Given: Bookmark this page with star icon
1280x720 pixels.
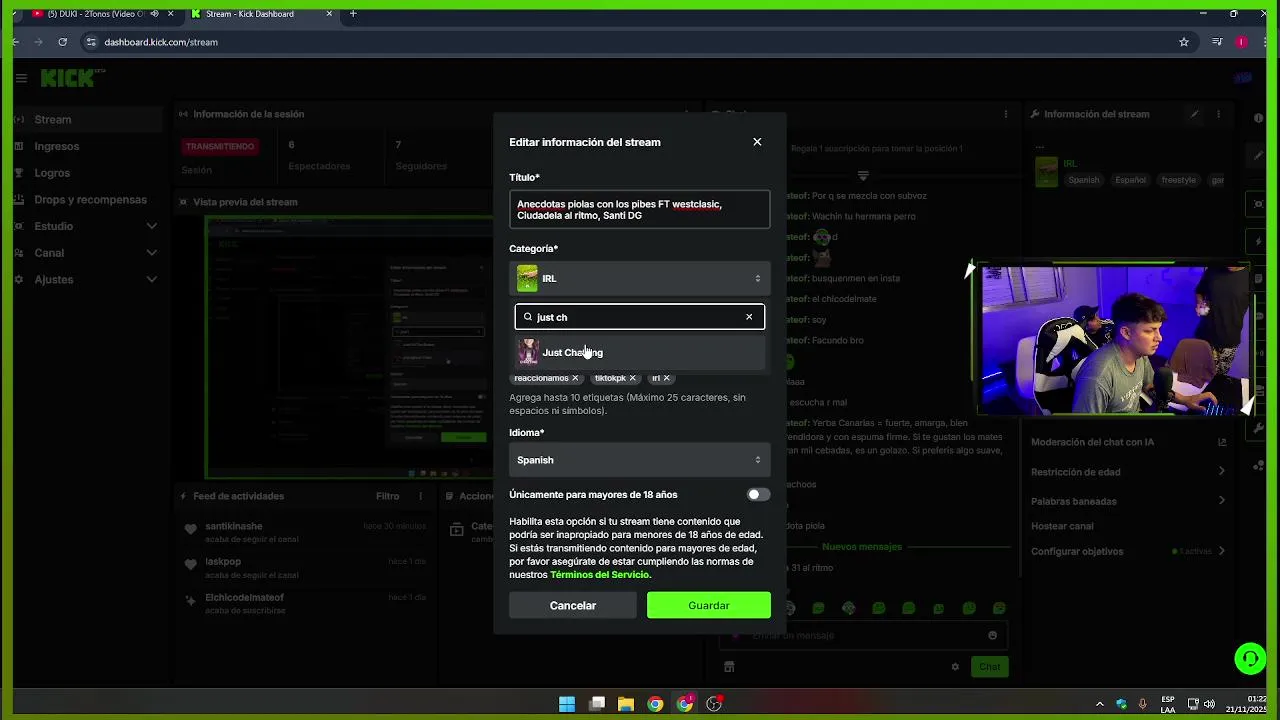Looking at the screenshot, I should point(1184,42).
